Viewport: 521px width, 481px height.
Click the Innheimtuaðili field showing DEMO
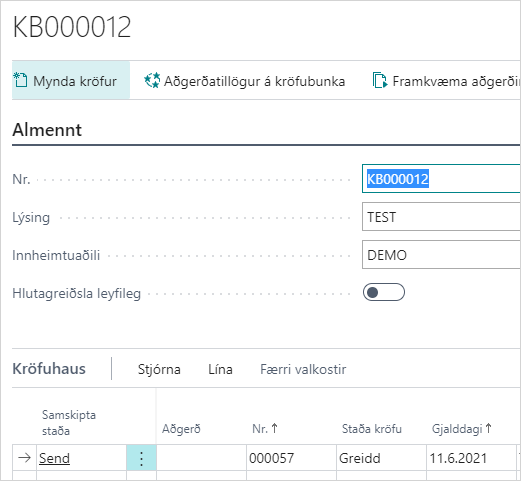[441, 255]
